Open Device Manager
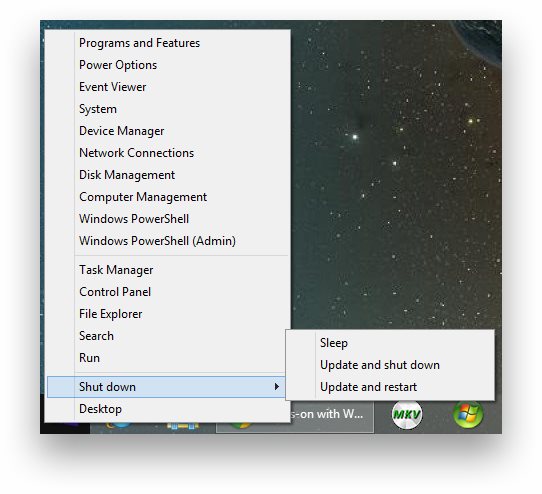The image size is (542, 494). [x=168, y=131]
